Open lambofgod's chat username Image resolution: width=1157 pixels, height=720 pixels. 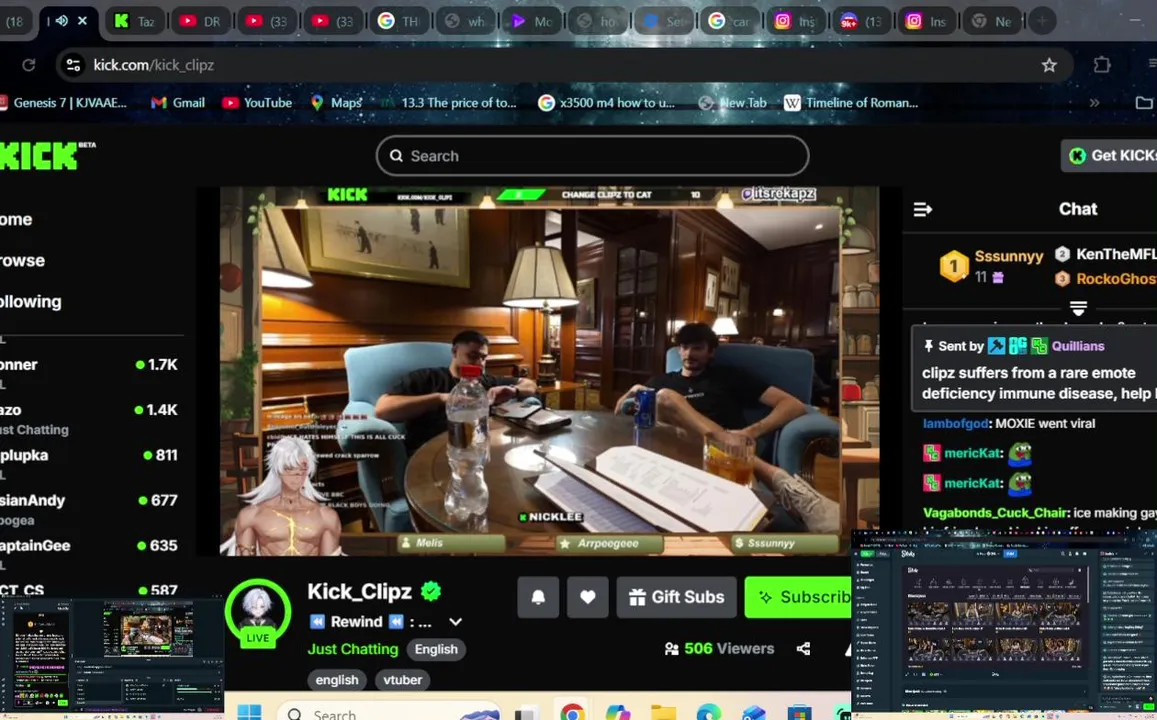955,423
